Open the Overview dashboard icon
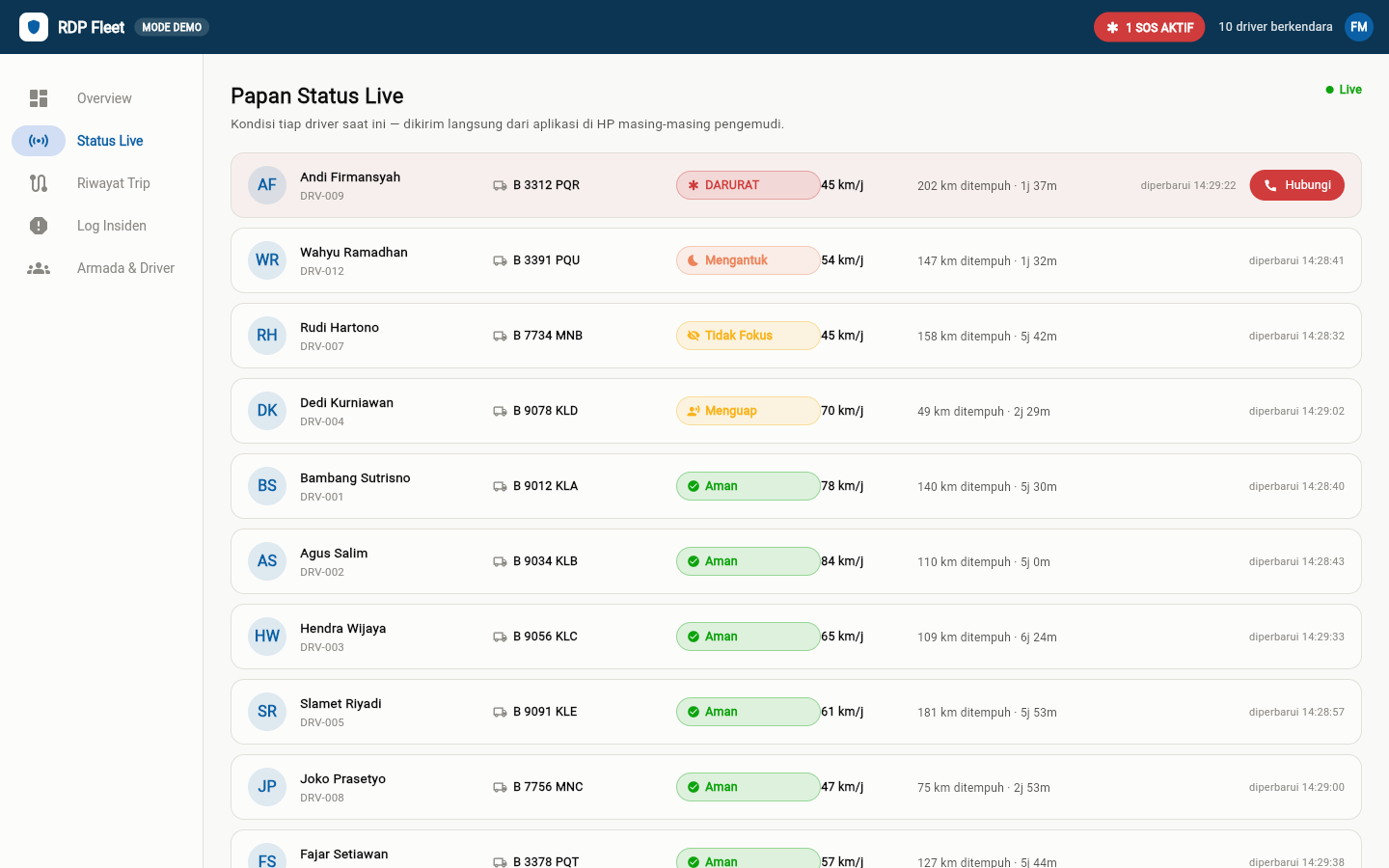 (39, 98)
